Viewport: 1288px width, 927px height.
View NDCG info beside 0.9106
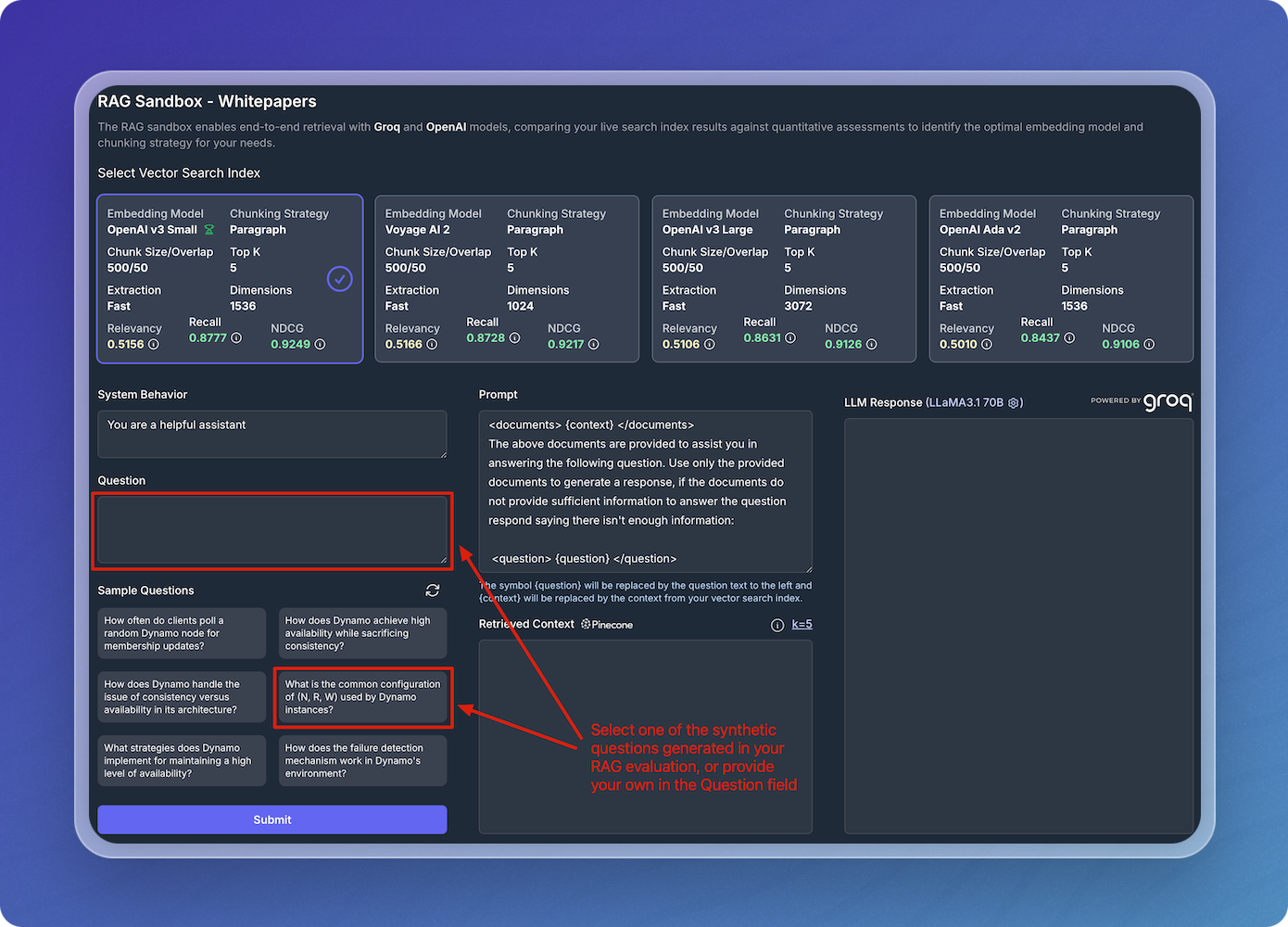click(x=1149, y=344)
